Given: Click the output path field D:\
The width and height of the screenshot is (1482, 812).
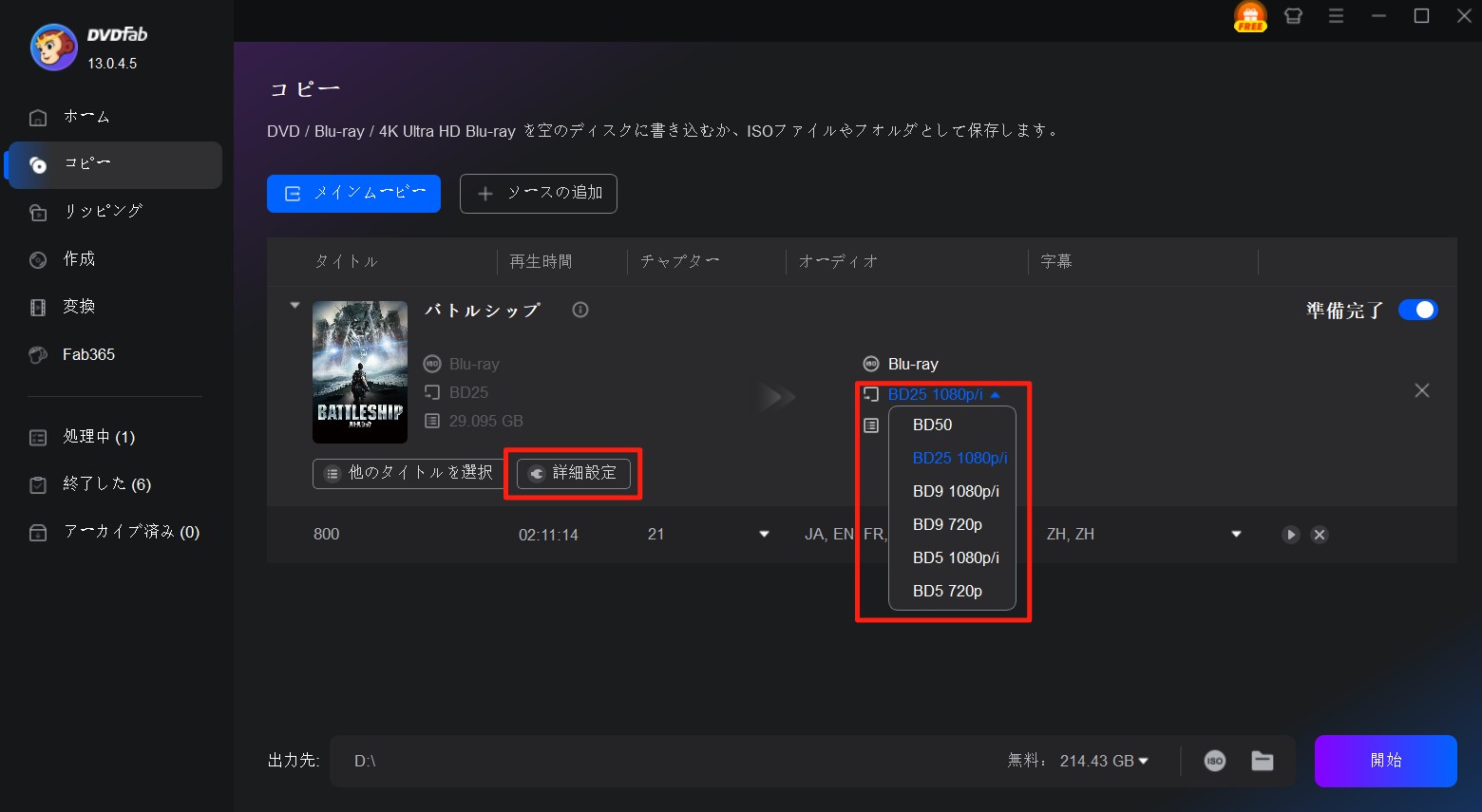Looking at the screenshot, I should (x=665, y=761).
